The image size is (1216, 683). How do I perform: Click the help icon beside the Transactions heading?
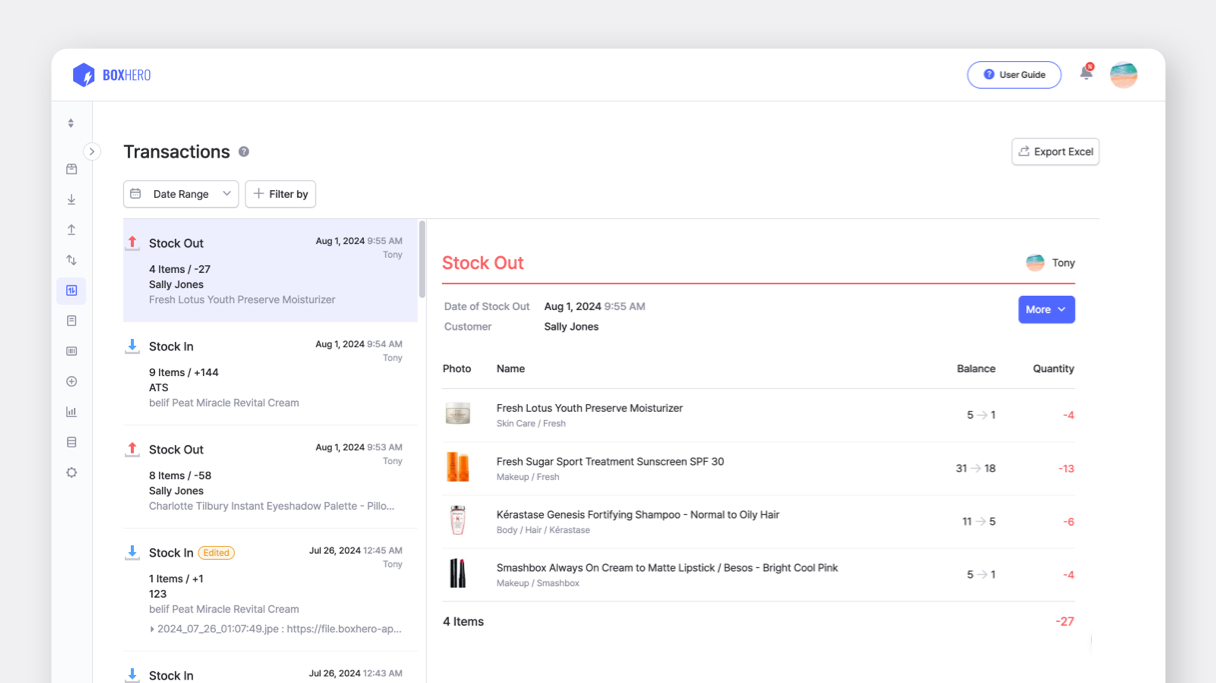(243, 152)
